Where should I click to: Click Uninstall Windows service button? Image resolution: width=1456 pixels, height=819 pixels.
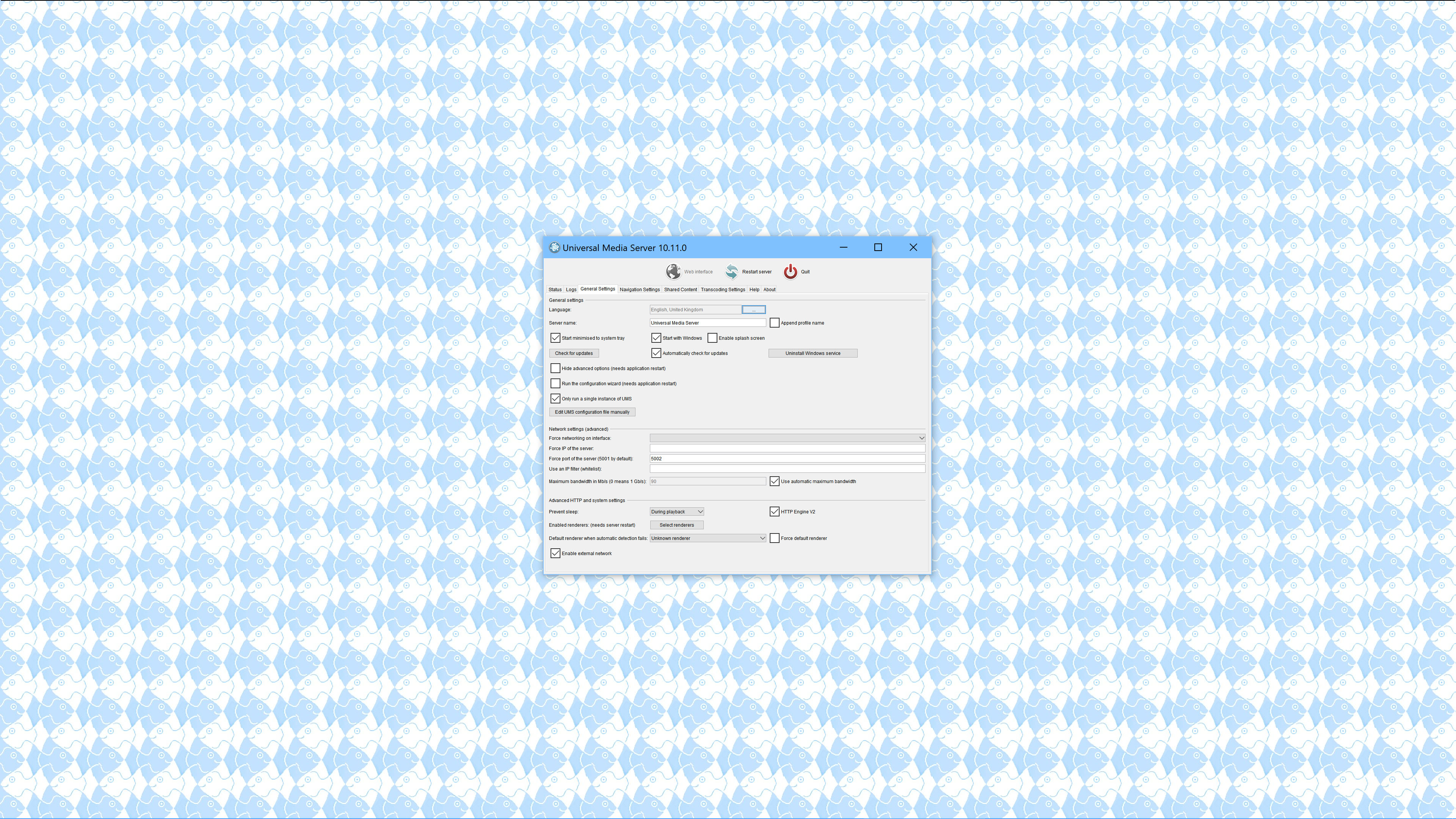coord(813,353)
